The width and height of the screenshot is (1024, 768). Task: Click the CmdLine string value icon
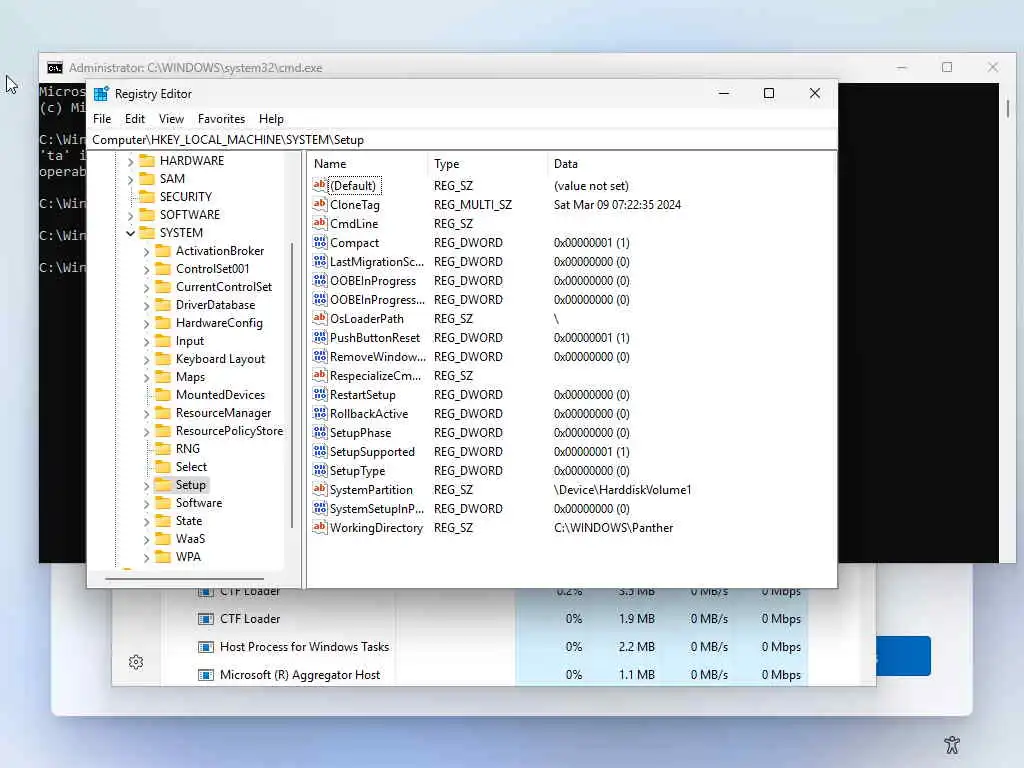(x=319, y=223)
